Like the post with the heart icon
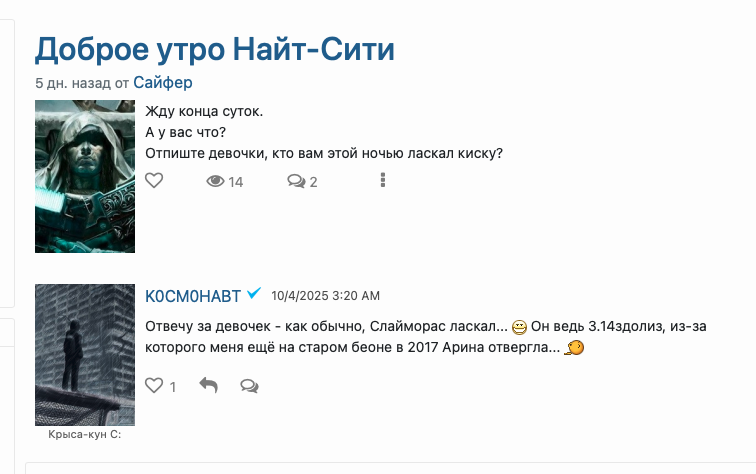The height and width of the screenshot is (474, 756). pyautogui.click(x=154, y=181)
